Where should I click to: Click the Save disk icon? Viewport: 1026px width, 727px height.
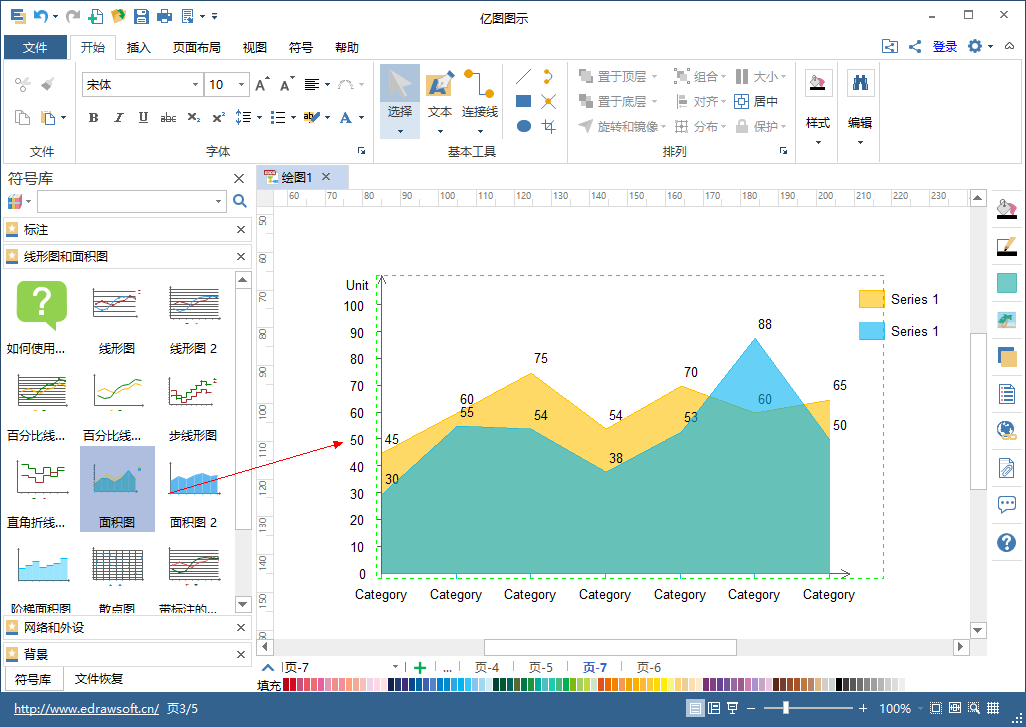click(x=141, y=16)
